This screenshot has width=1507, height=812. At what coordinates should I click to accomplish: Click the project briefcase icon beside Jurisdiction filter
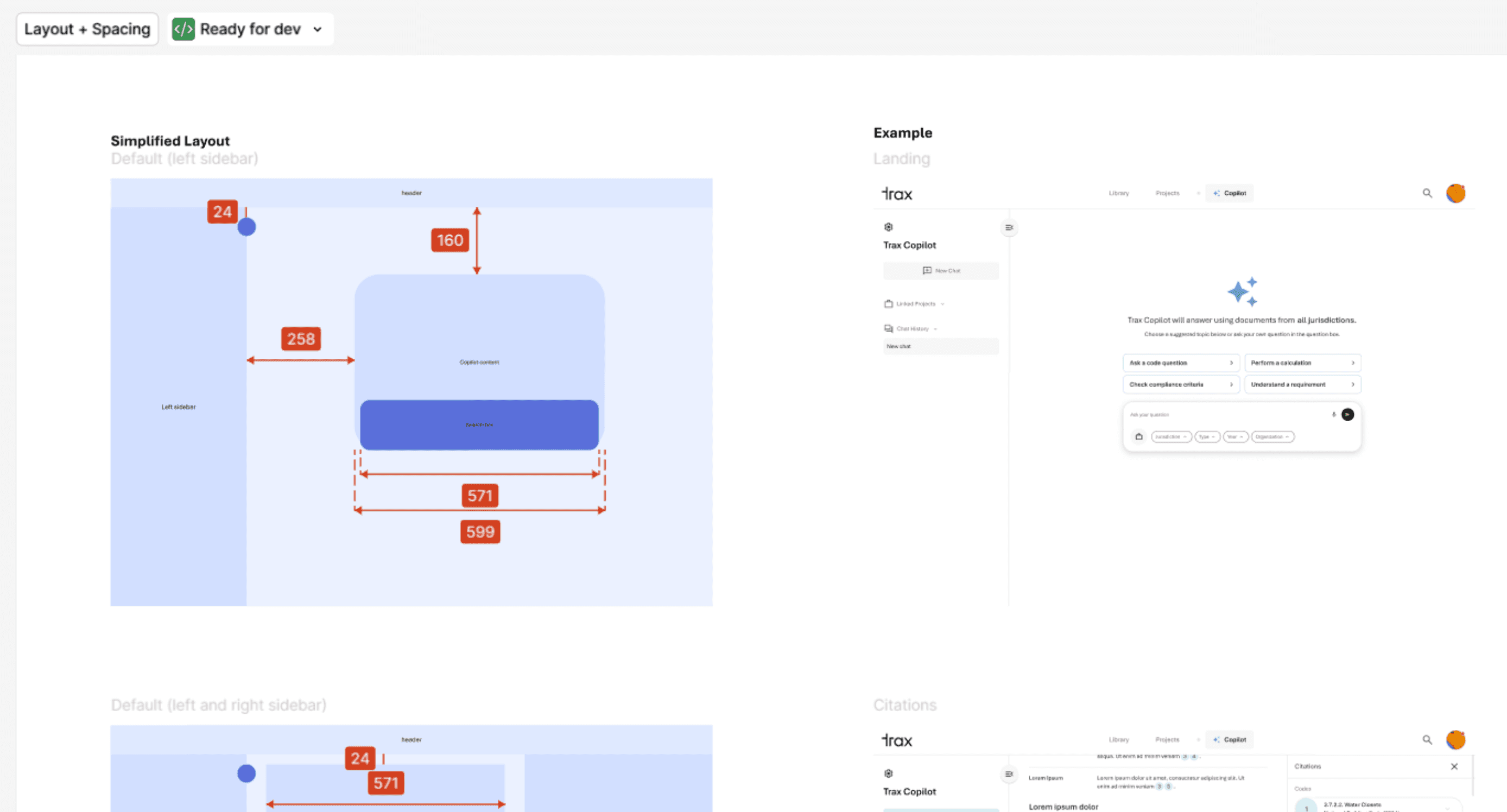point(1138,436)
